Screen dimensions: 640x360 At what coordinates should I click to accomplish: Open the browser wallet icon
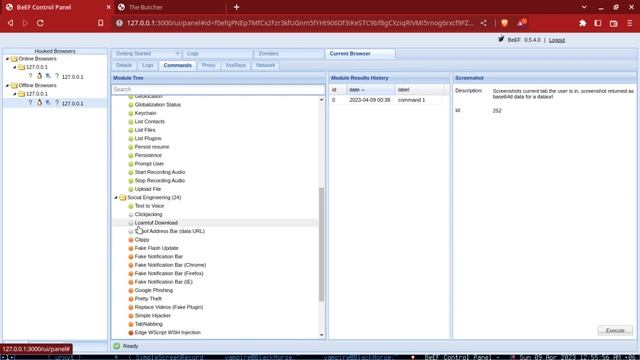pos(613,23)
